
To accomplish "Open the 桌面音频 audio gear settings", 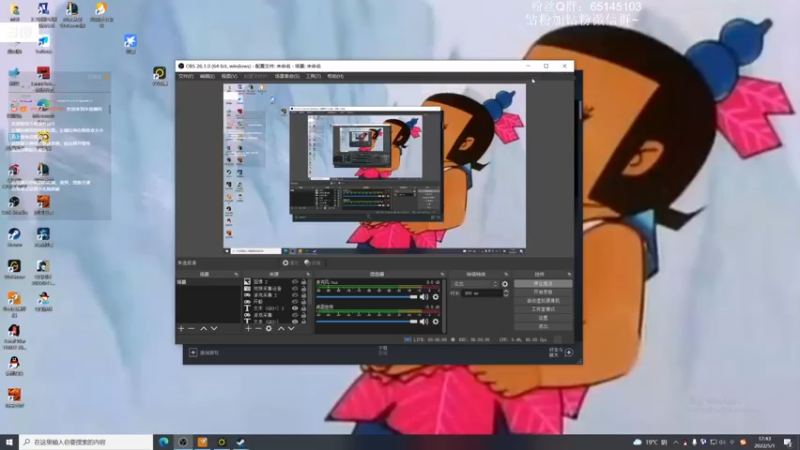I will (x=436, y=321).
